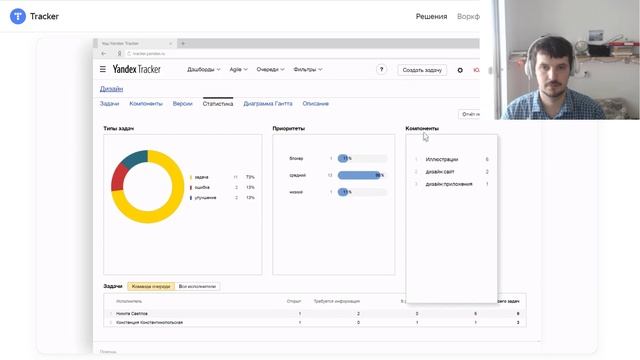Switch to the Версии tab
640x360 pixels.
pyautogui.click(x=182, y=104)
